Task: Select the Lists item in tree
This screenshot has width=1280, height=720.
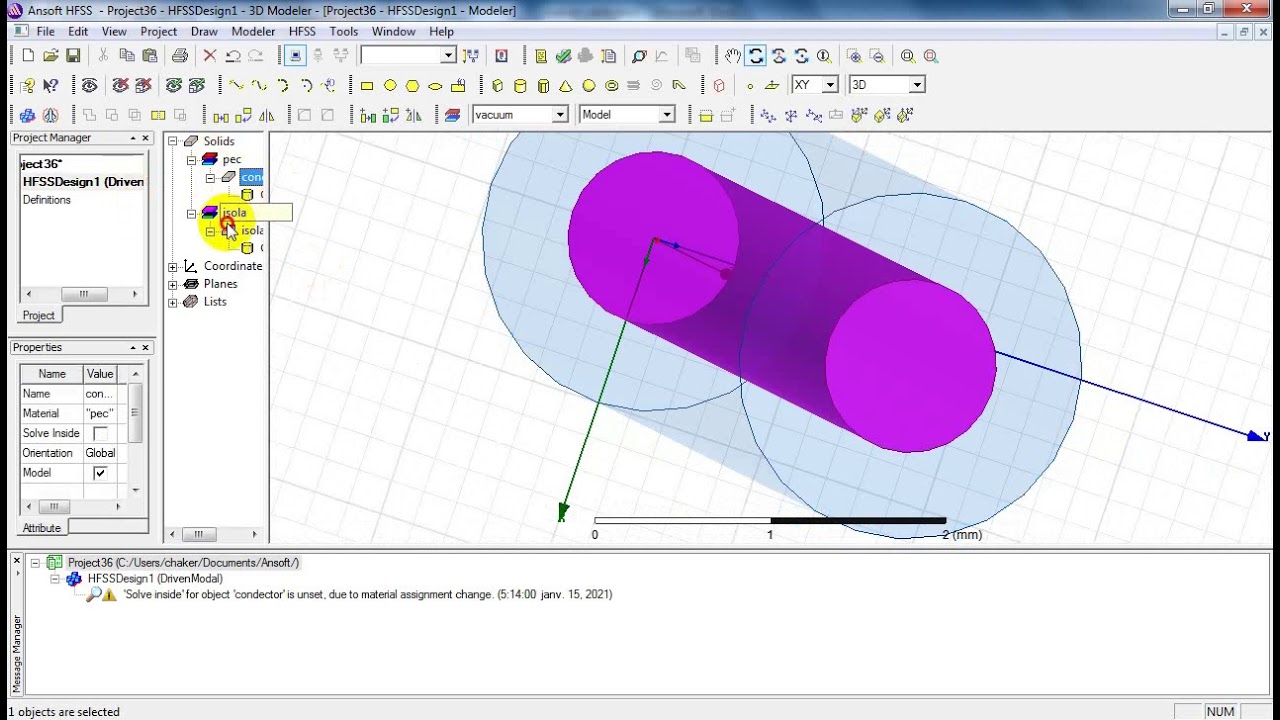Action: click(215, 302)
